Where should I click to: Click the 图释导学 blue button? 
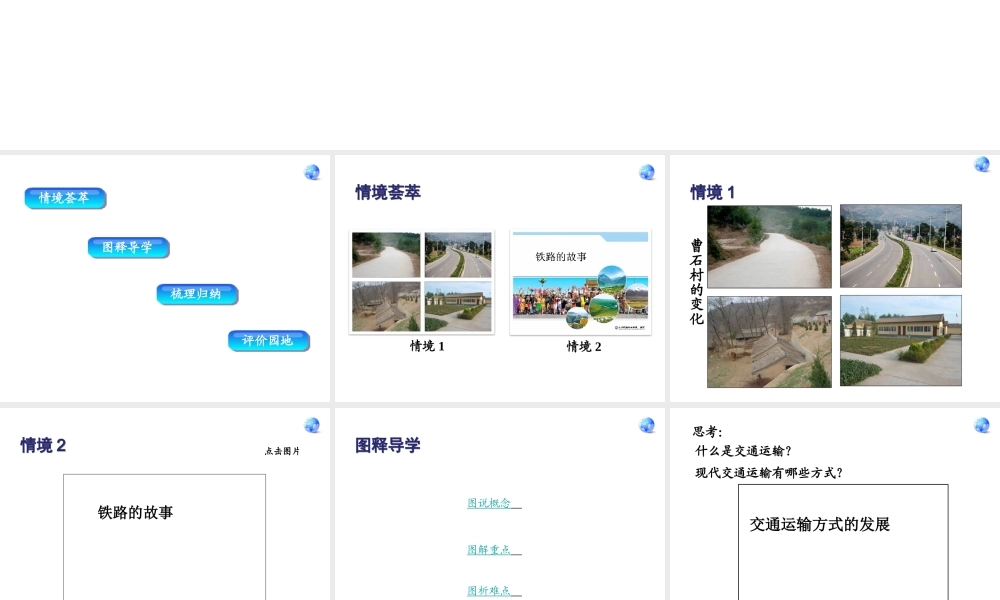(x=129, y=247)
